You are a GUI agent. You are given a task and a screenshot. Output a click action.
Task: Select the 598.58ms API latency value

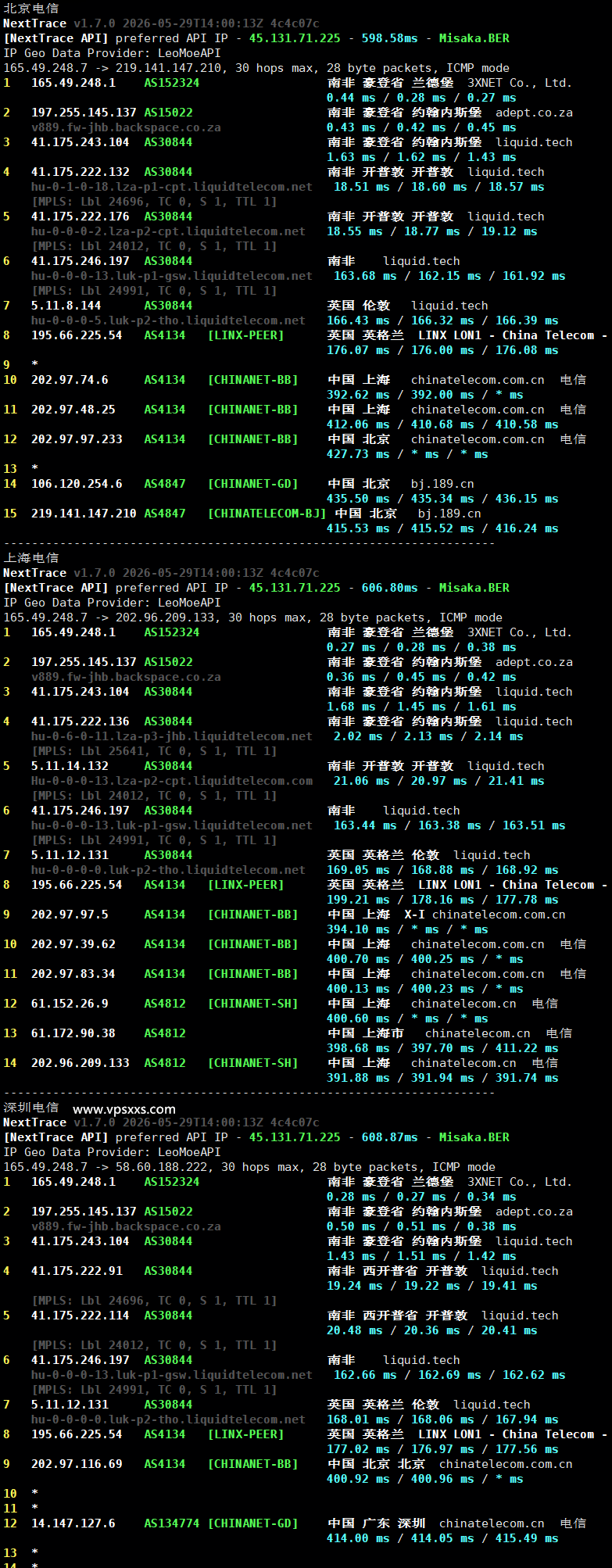click(x=389, y=38)
